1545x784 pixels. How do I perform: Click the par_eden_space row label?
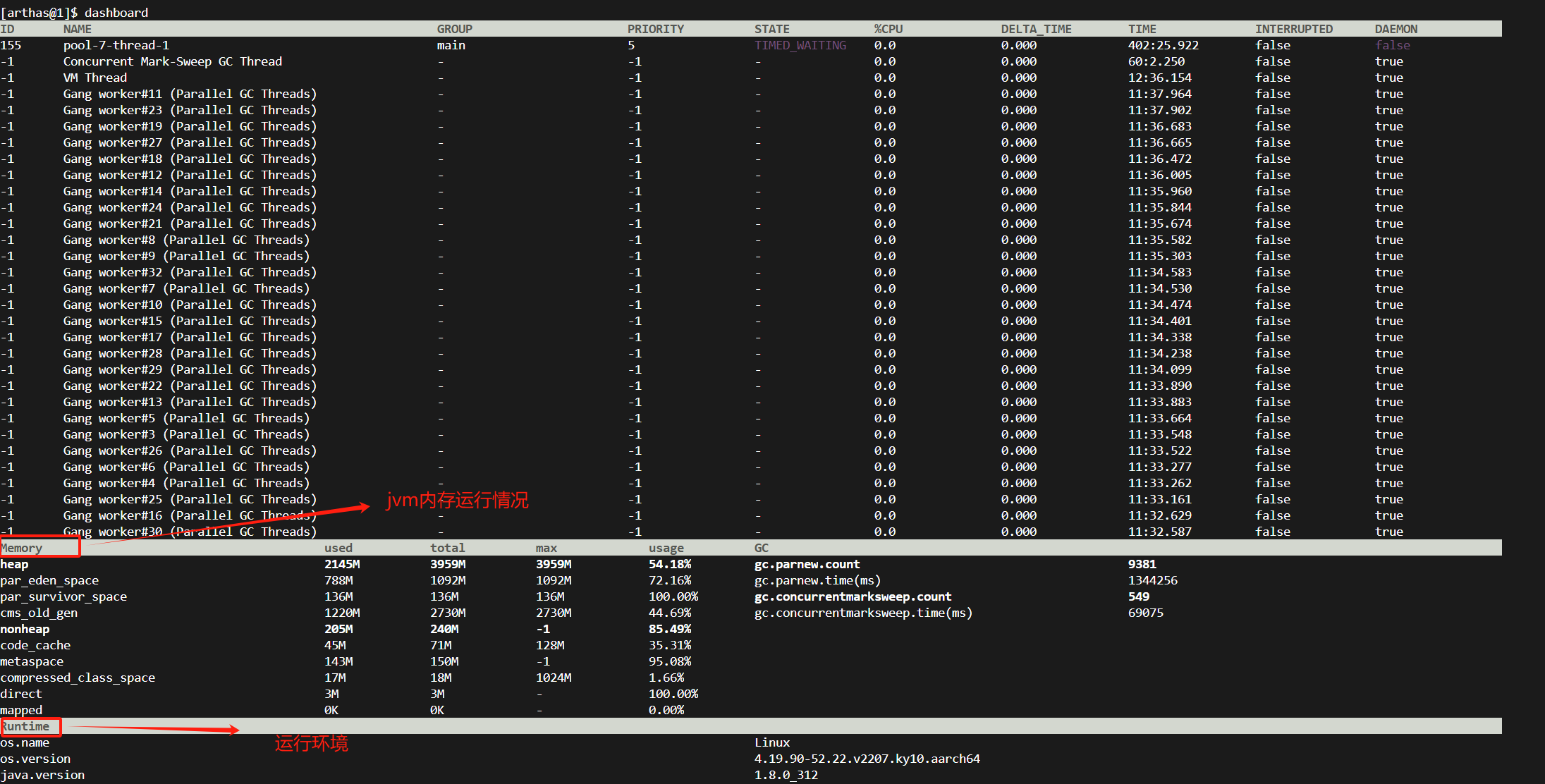(x=49, y=580)
